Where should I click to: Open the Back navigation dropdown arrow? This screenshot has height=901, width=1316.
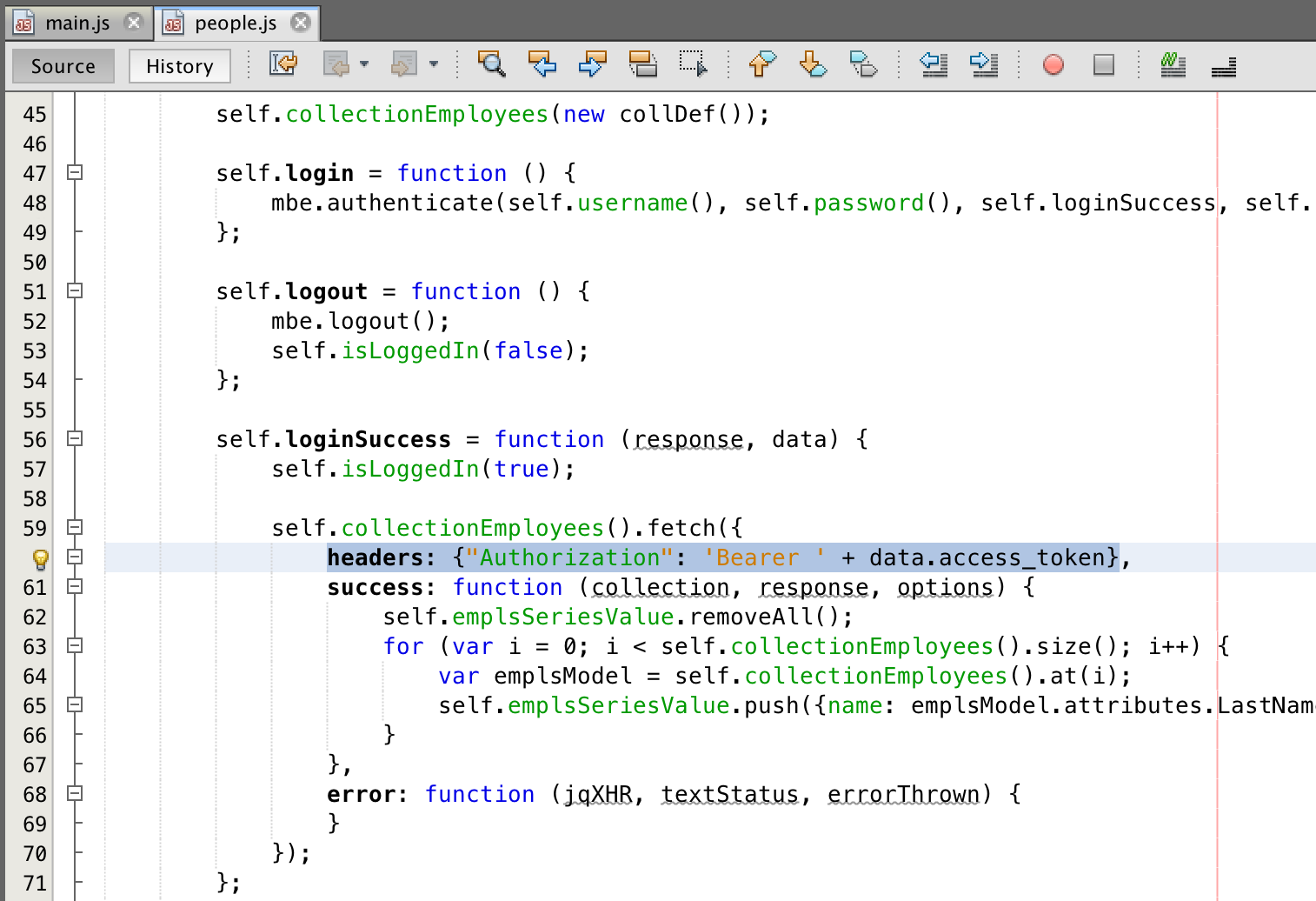coord(365,63)
